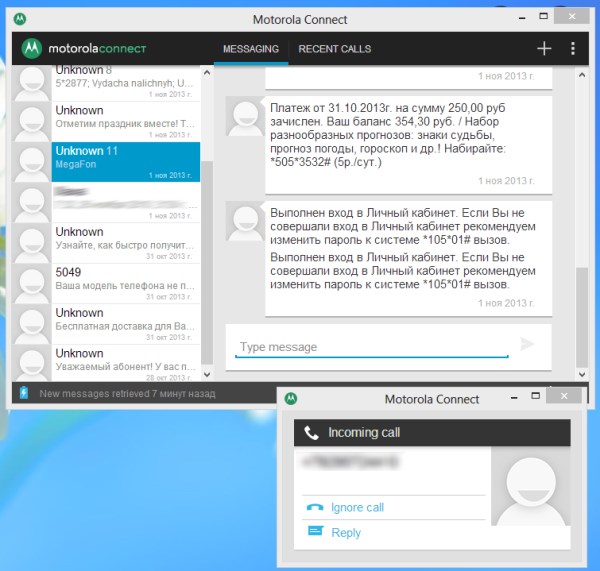Open the three-dot overflow menu
Viewport: 600px width, 571px height.
click(x=572, y=49)
